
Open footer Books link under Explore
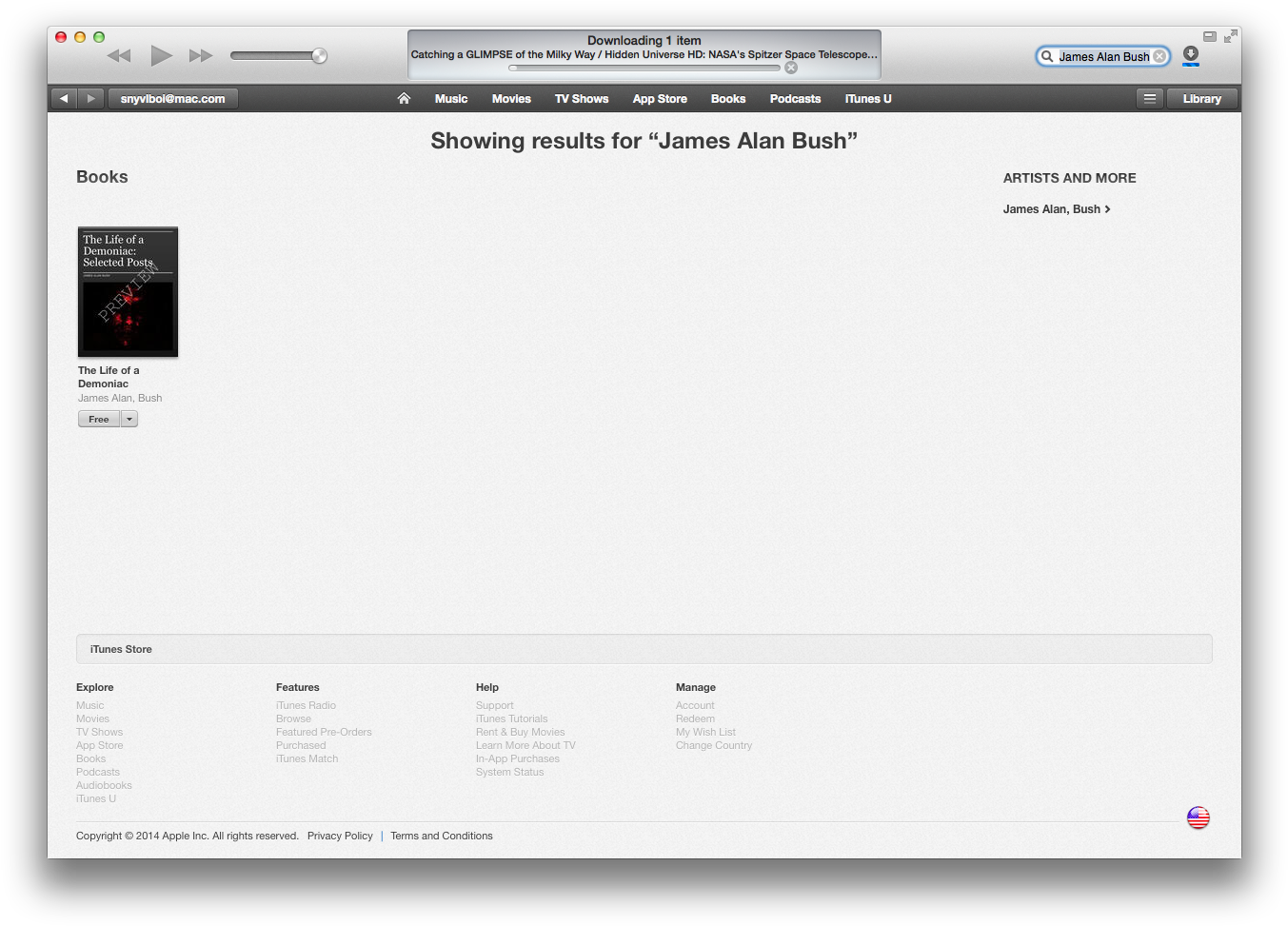tap(90, 759)
